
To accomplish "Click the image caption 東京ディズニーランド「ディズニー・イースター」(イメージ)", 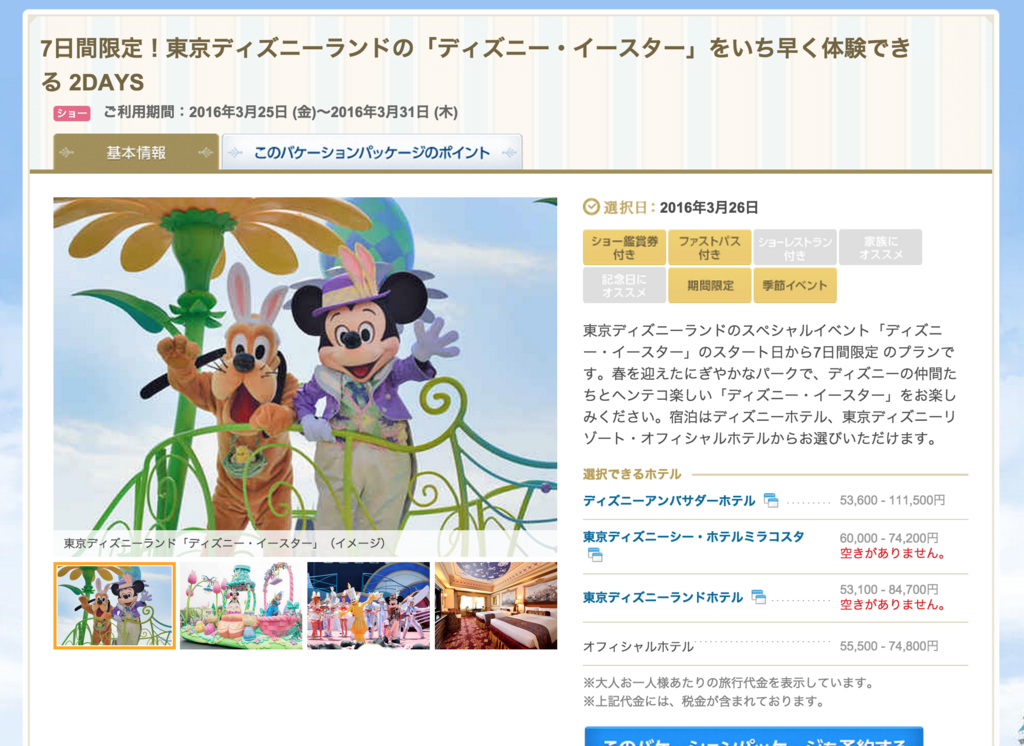I will click(x=225, y=543).
